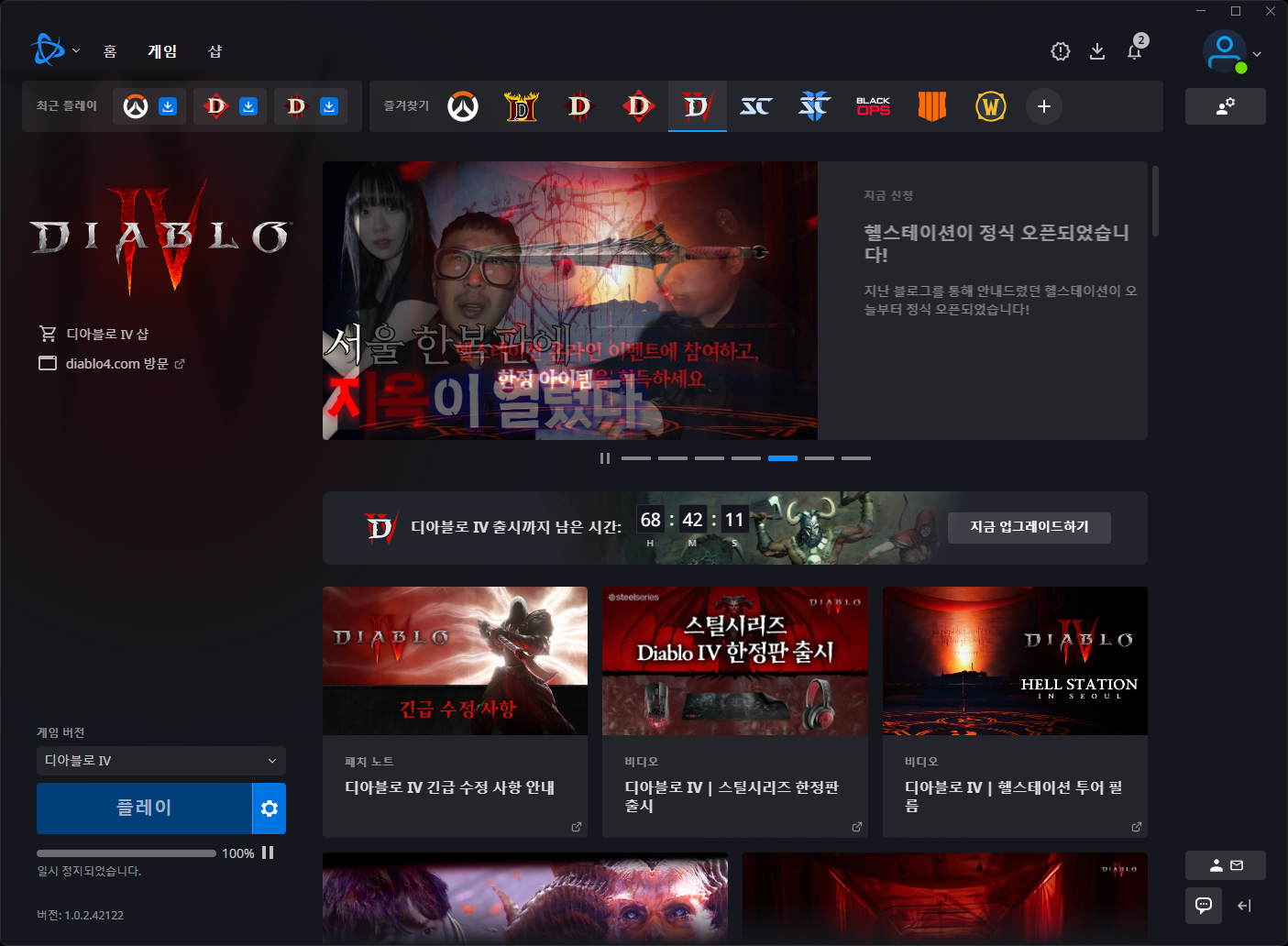The width and height of the screenshot is (1288, 946).
Task: Click the blue 플레이 button
Action: point(144,808)
